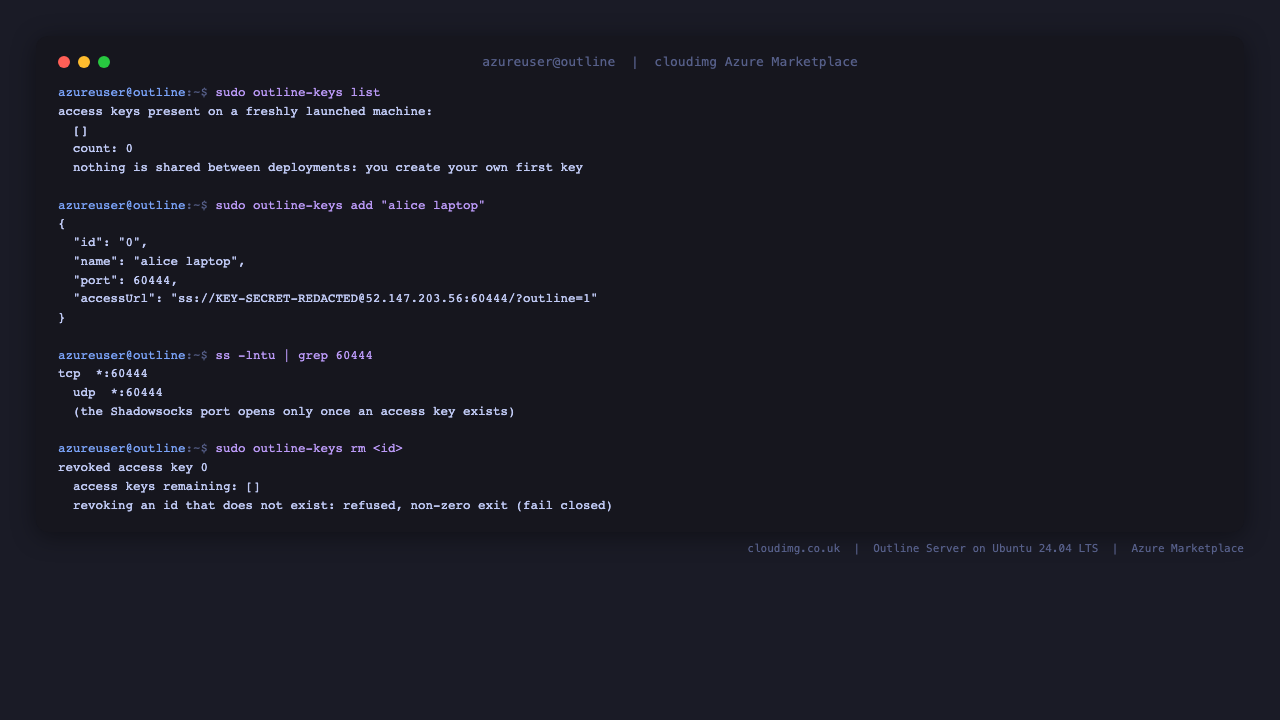Click the green maximize window dot
This screenshot has width=1280, height=720.
[104, 62]
